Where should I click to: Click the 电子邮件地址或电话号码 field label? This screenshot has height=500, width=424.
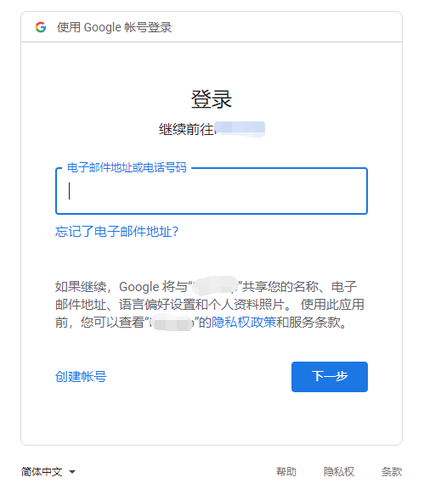127,167
